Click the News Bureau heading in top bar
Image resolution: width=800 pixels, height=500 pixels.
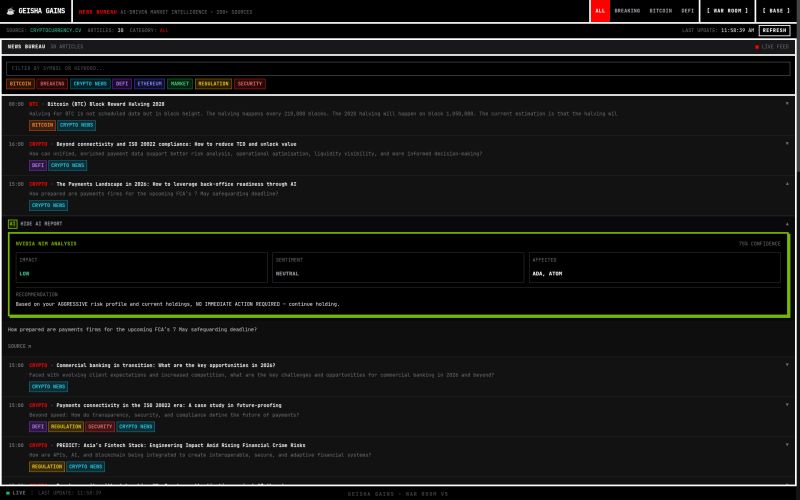(98, 12)
